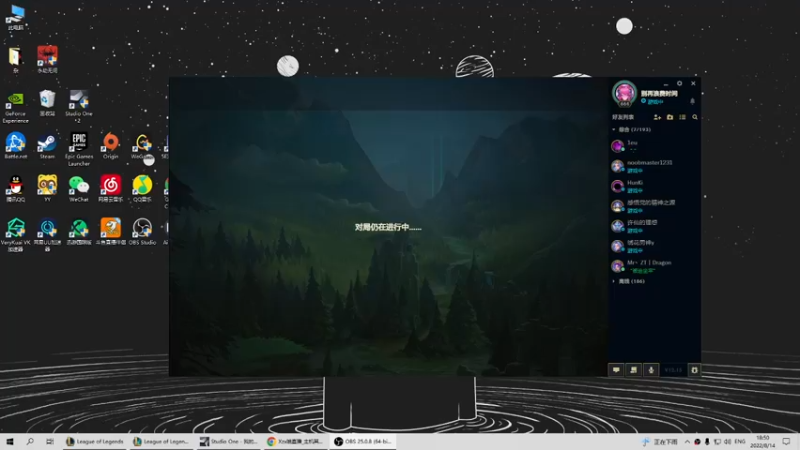Open the YY desktop shortcut
Screen dimensions: 800x450
pos(47,189)
